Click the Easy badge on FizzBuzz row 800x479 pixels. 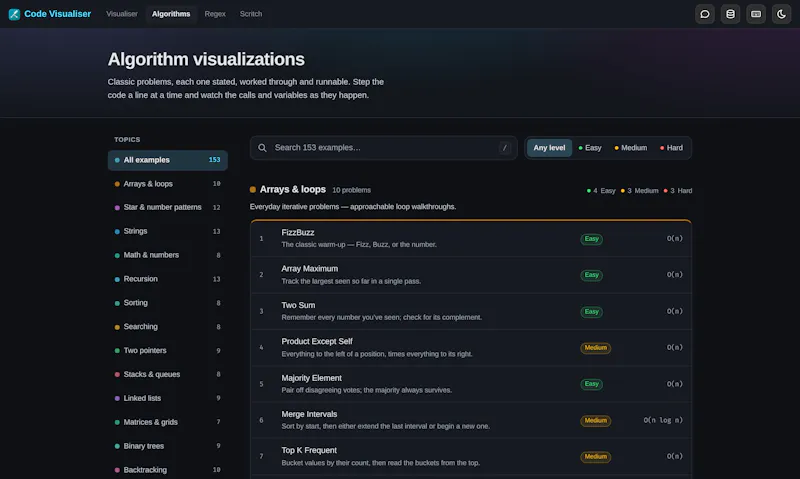(591, 239)
